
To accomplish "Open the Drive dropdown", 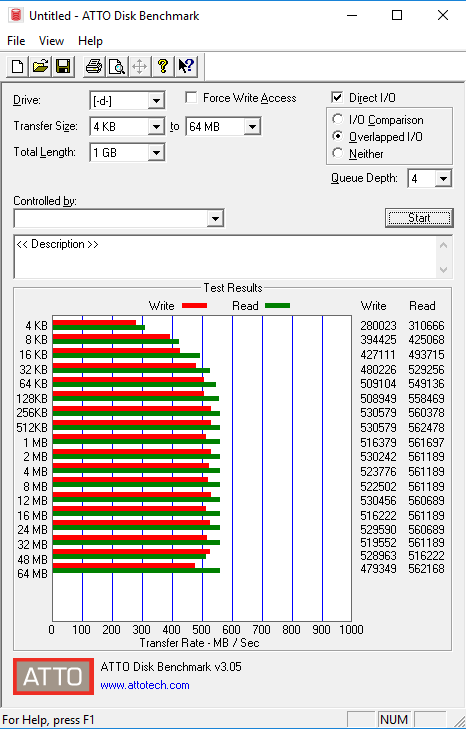I will coord(156,101).
